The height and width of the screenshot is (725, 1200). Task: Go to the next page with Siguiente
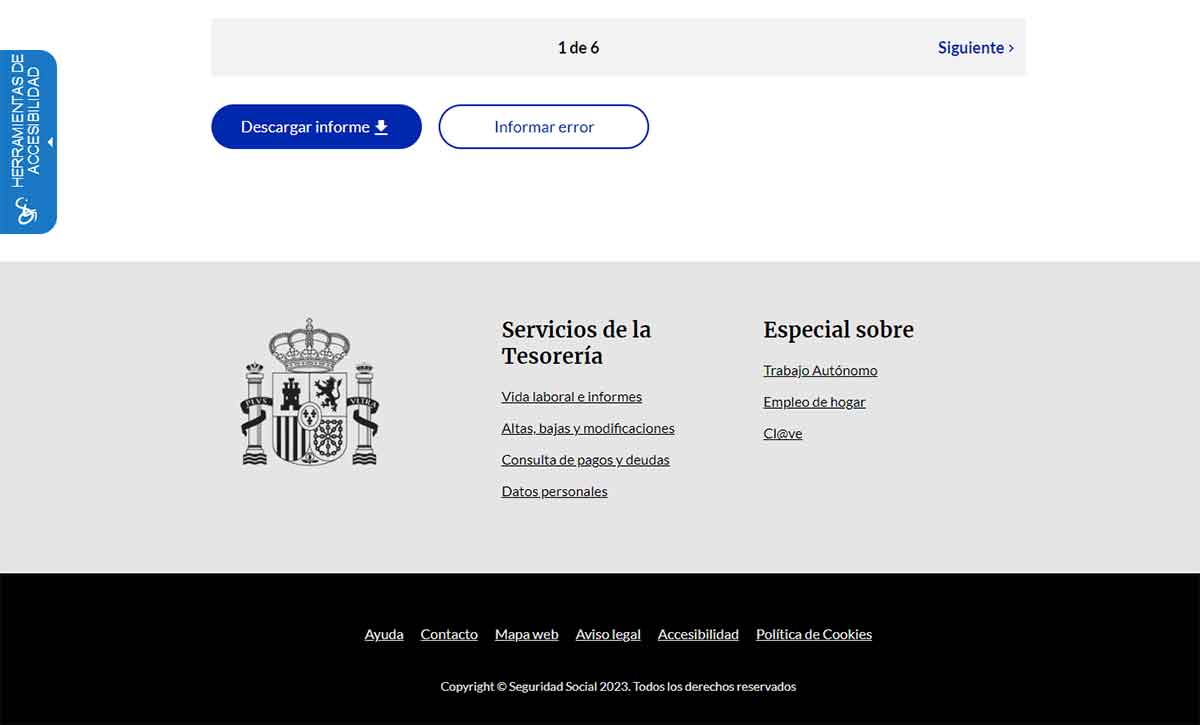970,47
